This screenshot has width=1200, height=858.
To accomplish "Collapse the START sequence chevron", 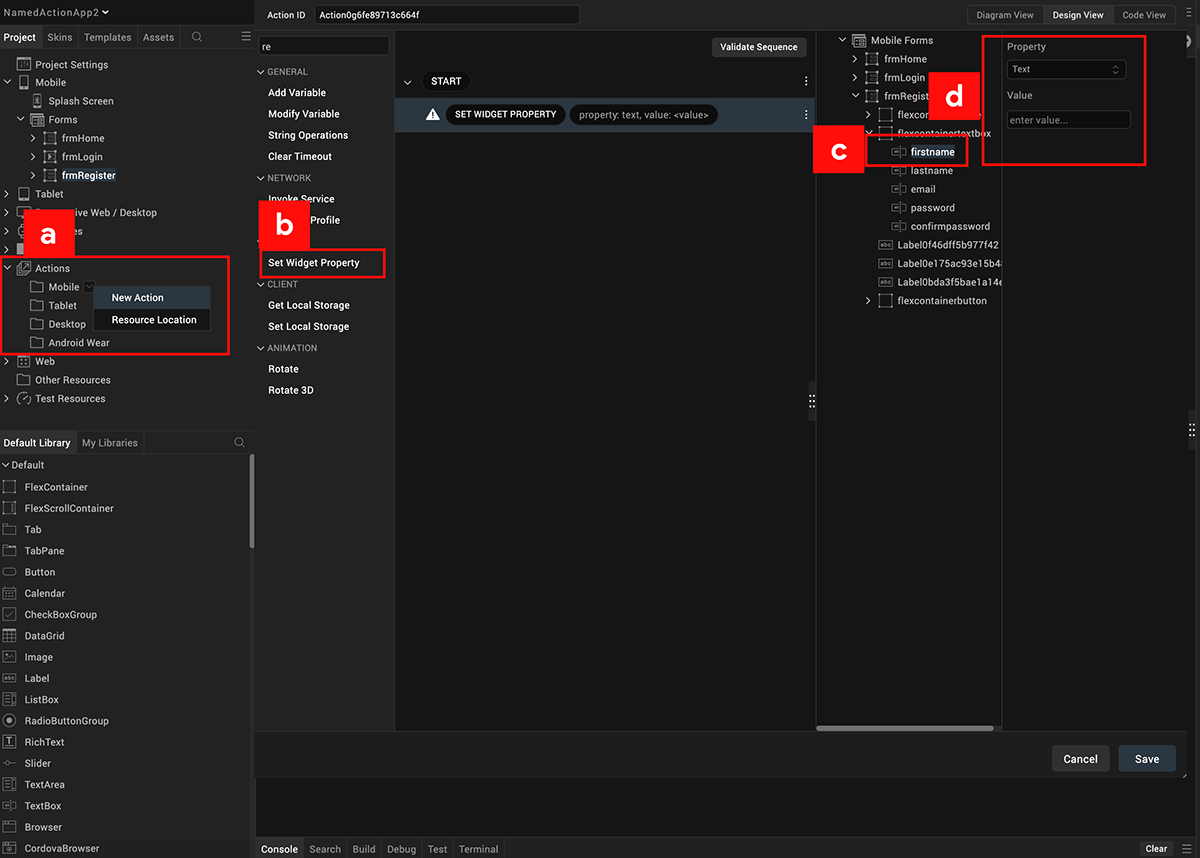I will [408, 82].
